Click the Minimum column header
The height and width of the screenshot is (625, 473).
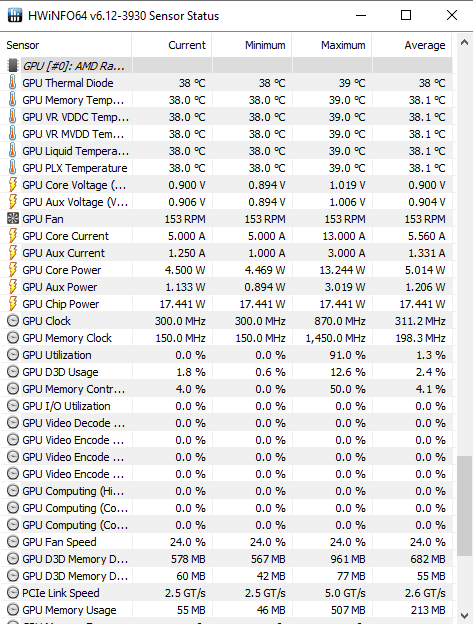252,45
